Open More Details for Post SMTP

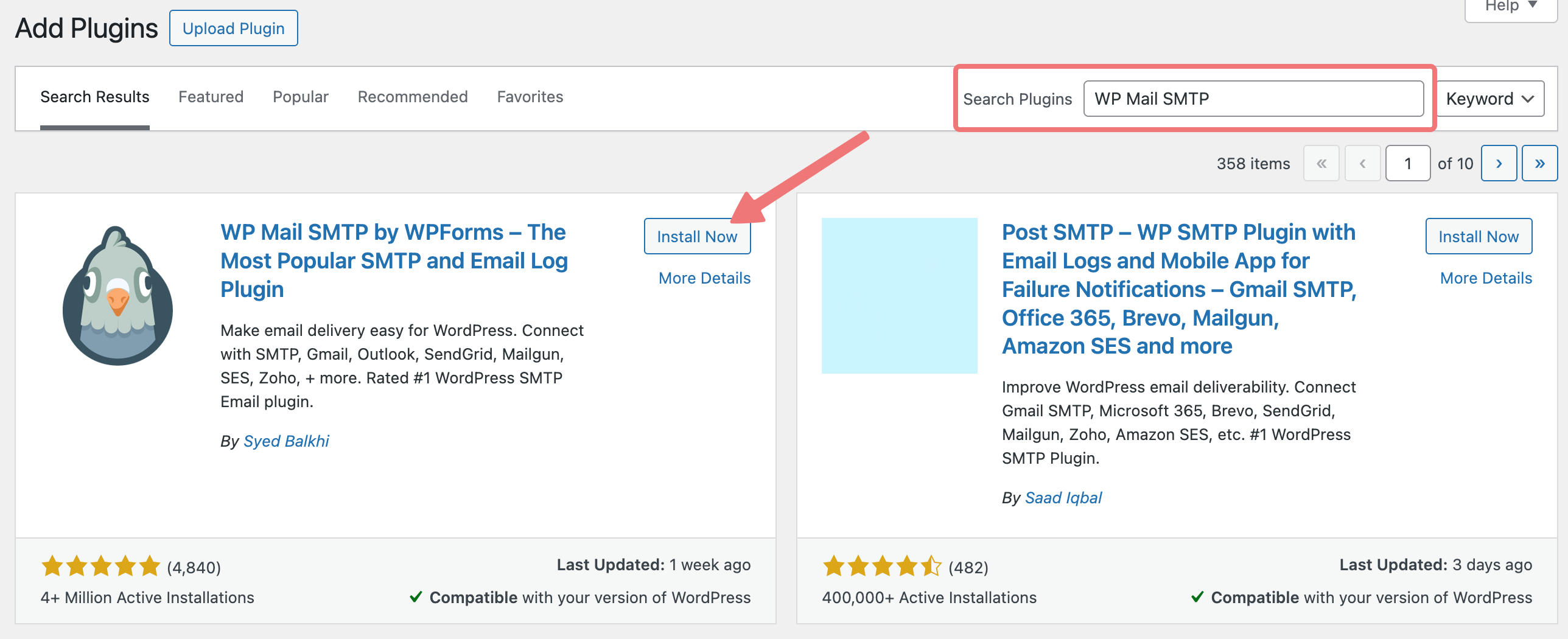1486,278
